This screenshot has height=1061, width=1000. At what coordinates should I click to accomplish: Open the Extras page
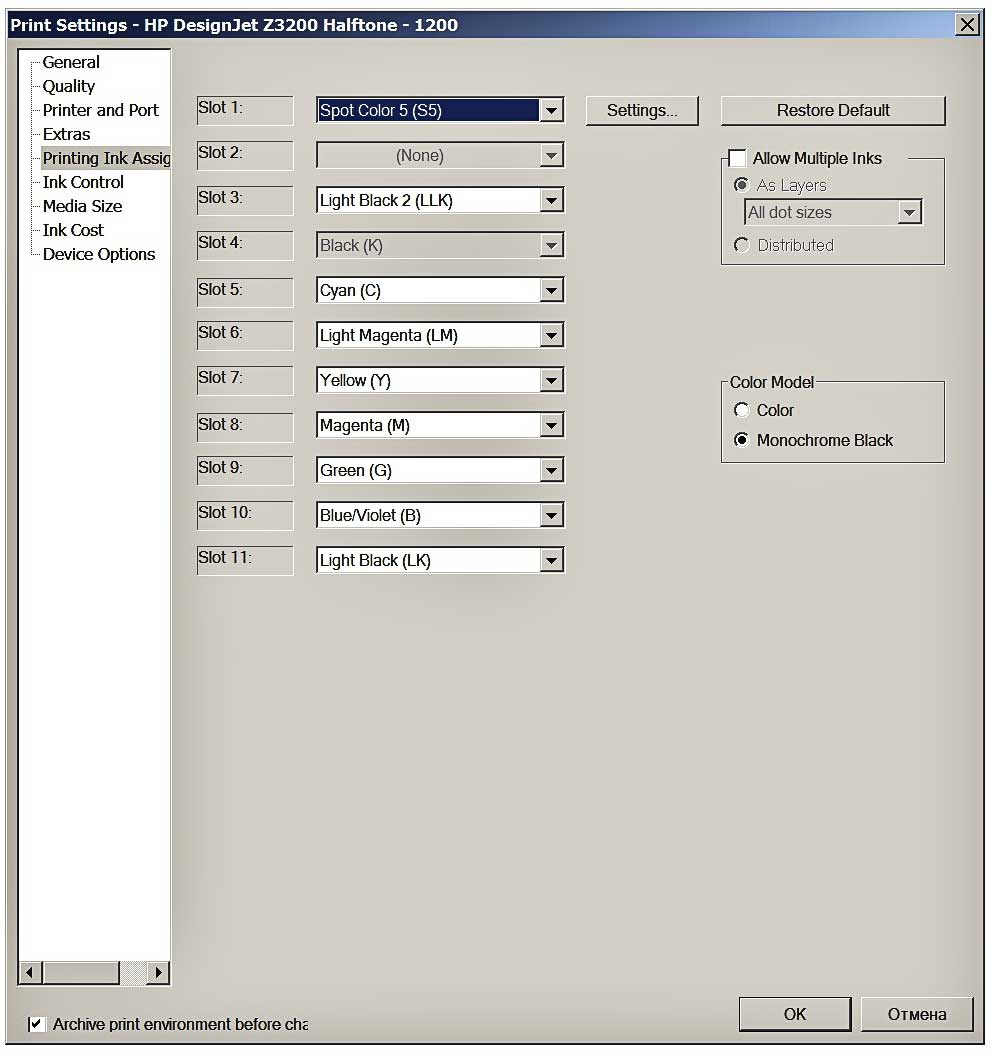click(x=66, y=134)
